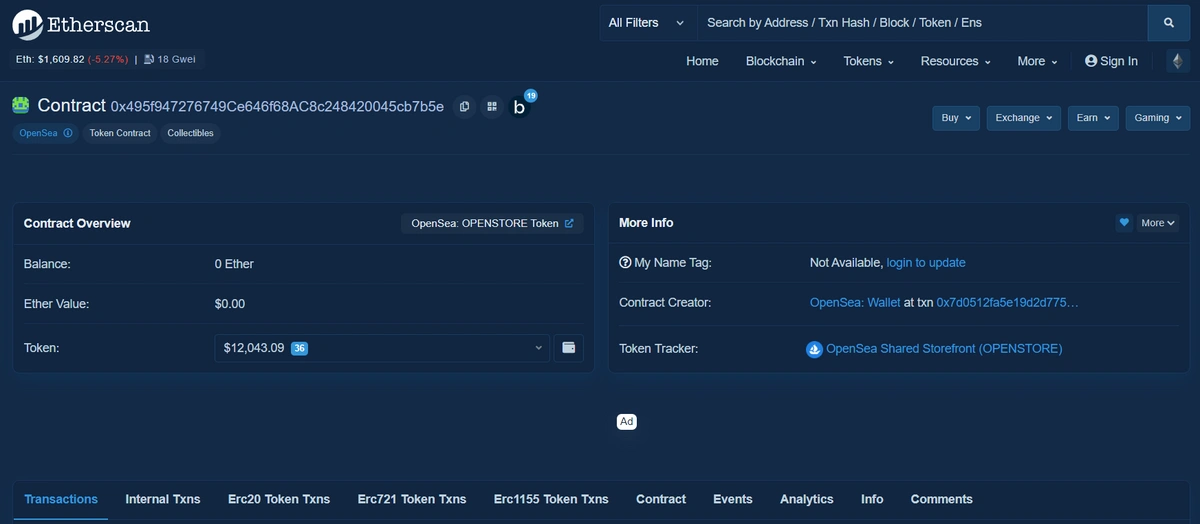Open creation txn 0x7d0512fa5e19d2d775 link
Viewport: 1200px width, 524px height.
1008,302
